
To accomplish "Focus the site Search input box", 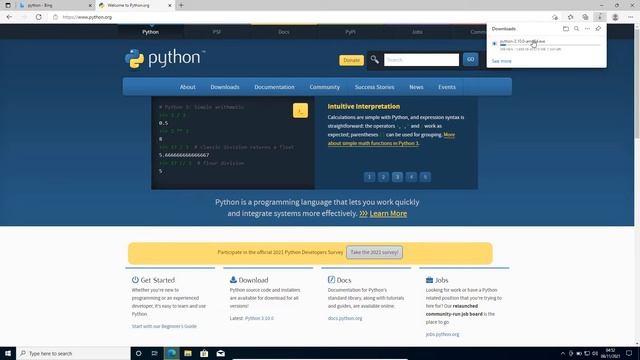I will 421,60.
